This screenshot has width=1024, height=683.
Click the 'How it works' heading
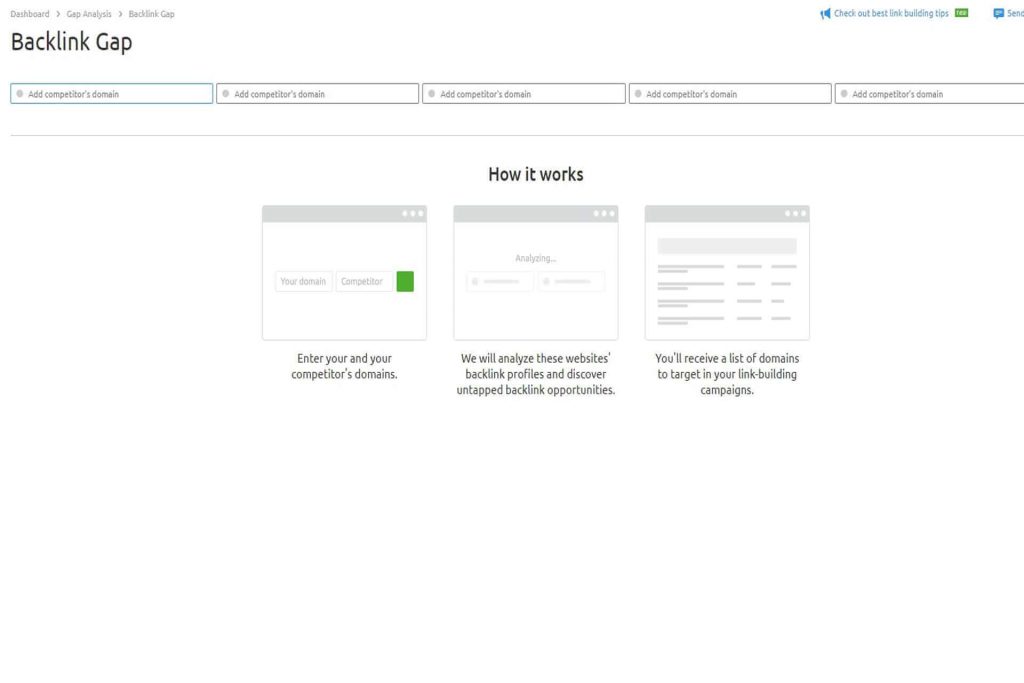click(536, 174)
